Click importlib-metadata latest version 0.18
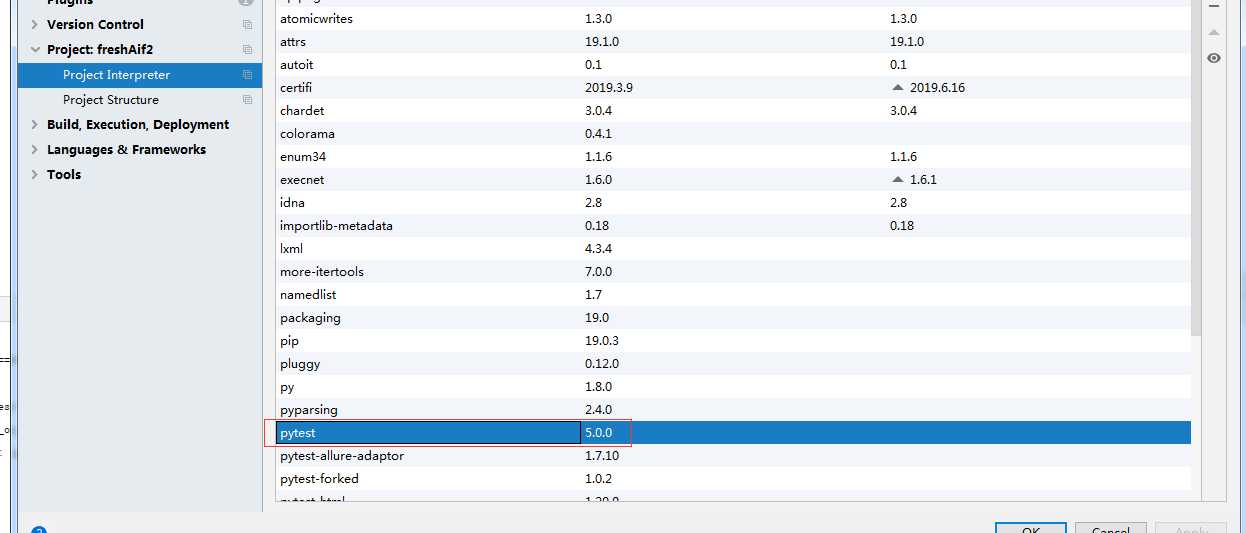Screen dimensions: 1246x533 click(900, 225)
